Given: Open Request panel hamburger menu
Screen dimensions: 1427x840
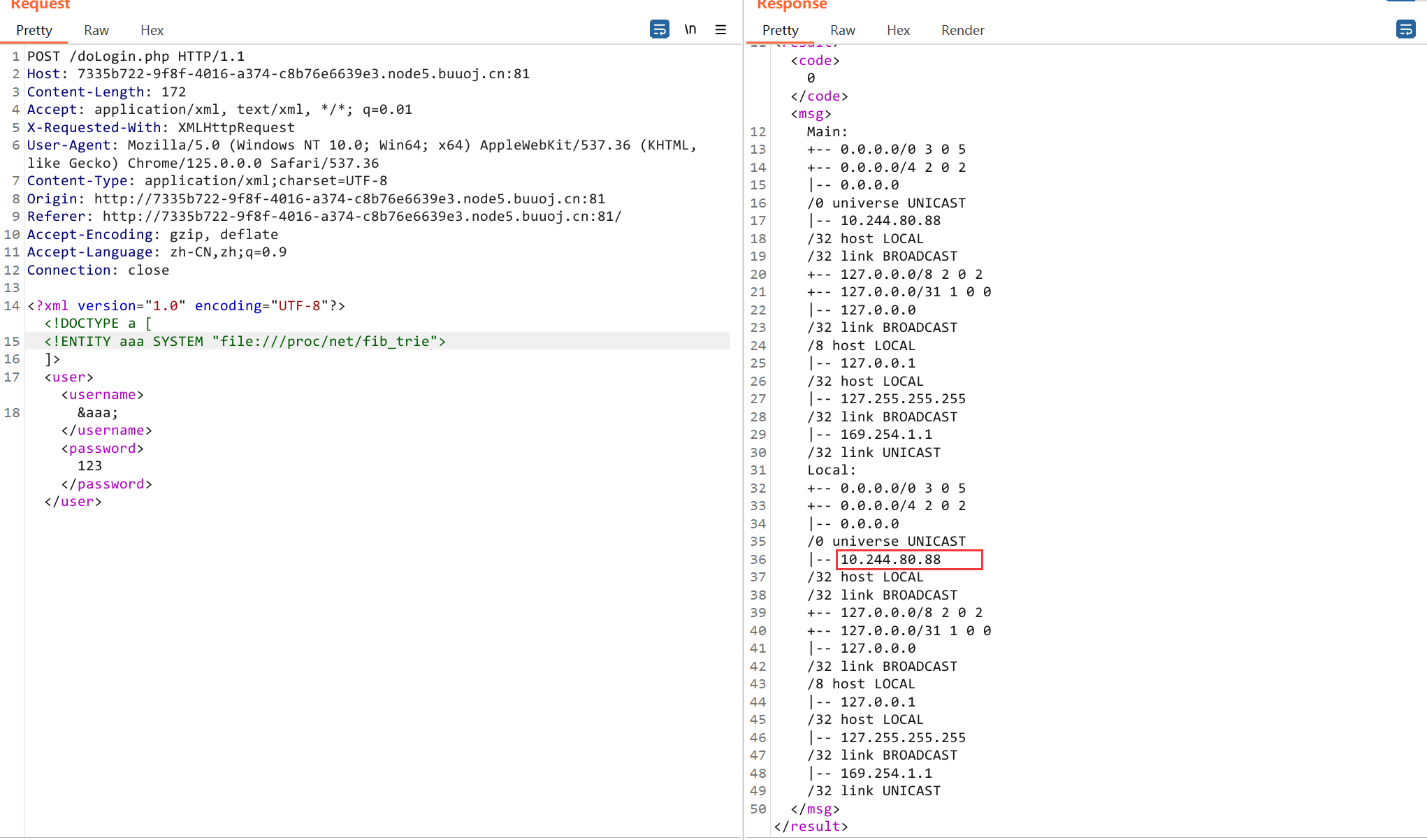Looking at the screenshot, I should [x=720, y=29].
